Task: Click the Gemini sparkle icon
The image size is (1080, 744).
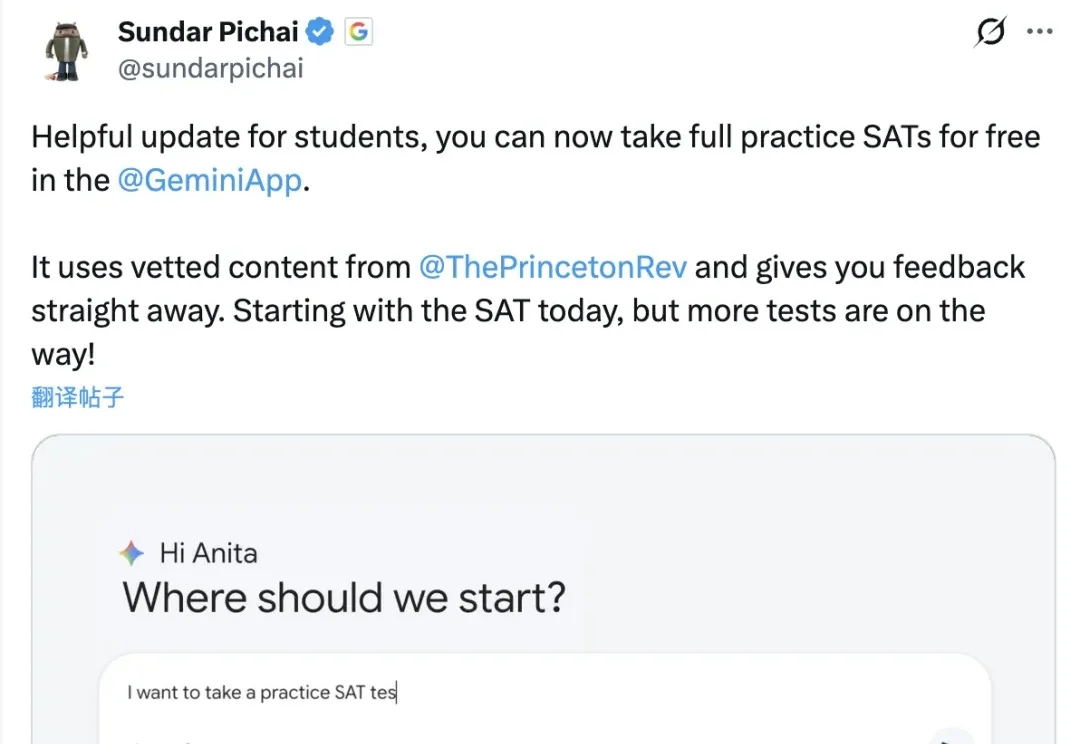Action: (x=131, y=553)
